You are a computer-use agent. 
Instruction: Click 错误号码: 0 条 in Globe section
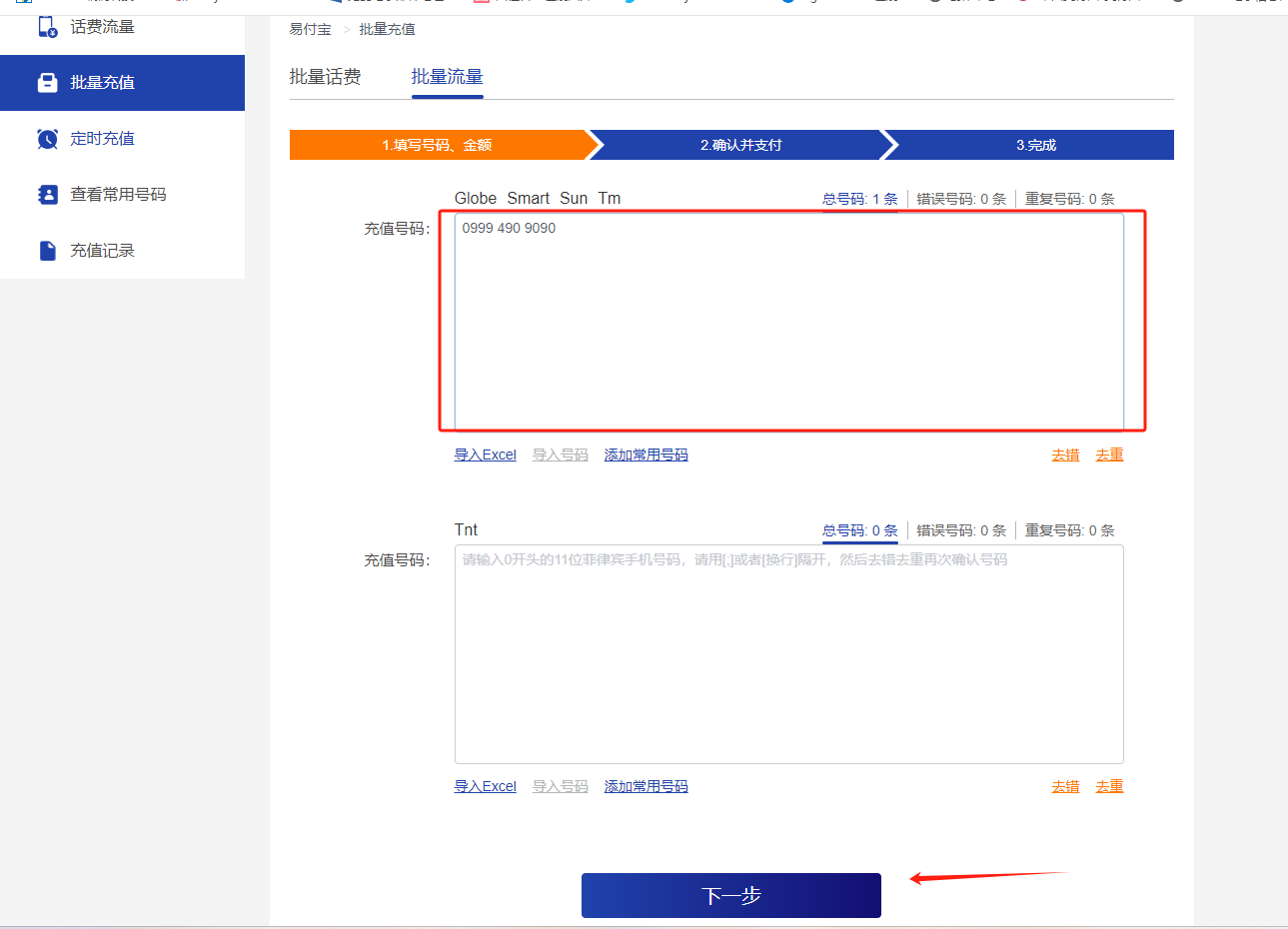click(961, 199)
